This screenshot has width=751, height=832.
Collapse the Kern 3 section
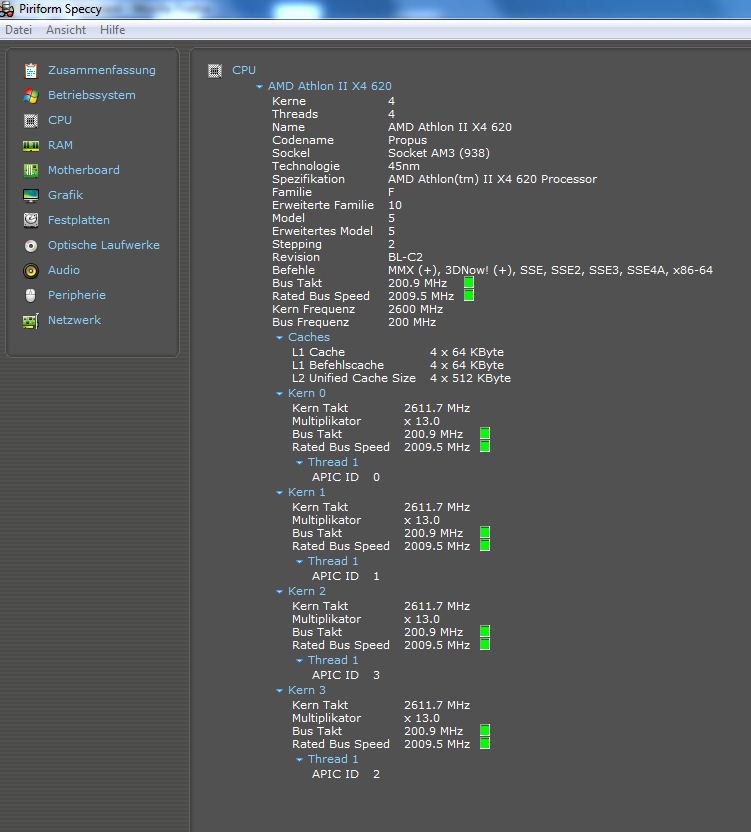click(x=279, y=690)
